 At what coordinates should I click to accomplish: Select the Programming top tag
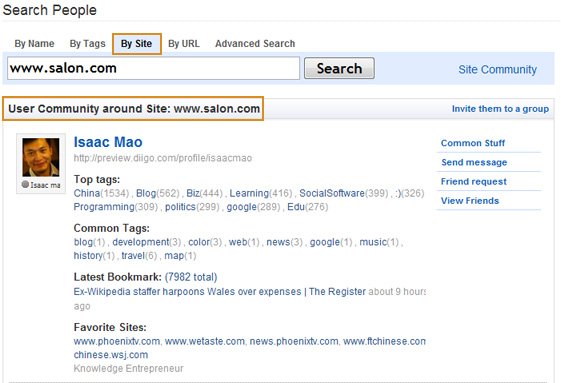pyautogui.click(x=104, y=207)
